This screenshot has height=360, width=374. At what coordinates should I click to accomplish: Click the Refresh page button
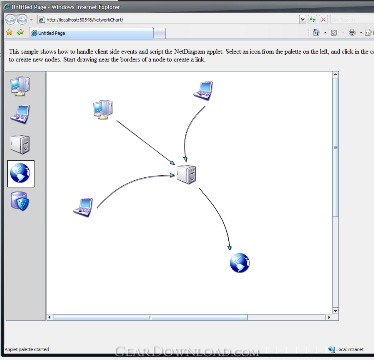[313, 19]
